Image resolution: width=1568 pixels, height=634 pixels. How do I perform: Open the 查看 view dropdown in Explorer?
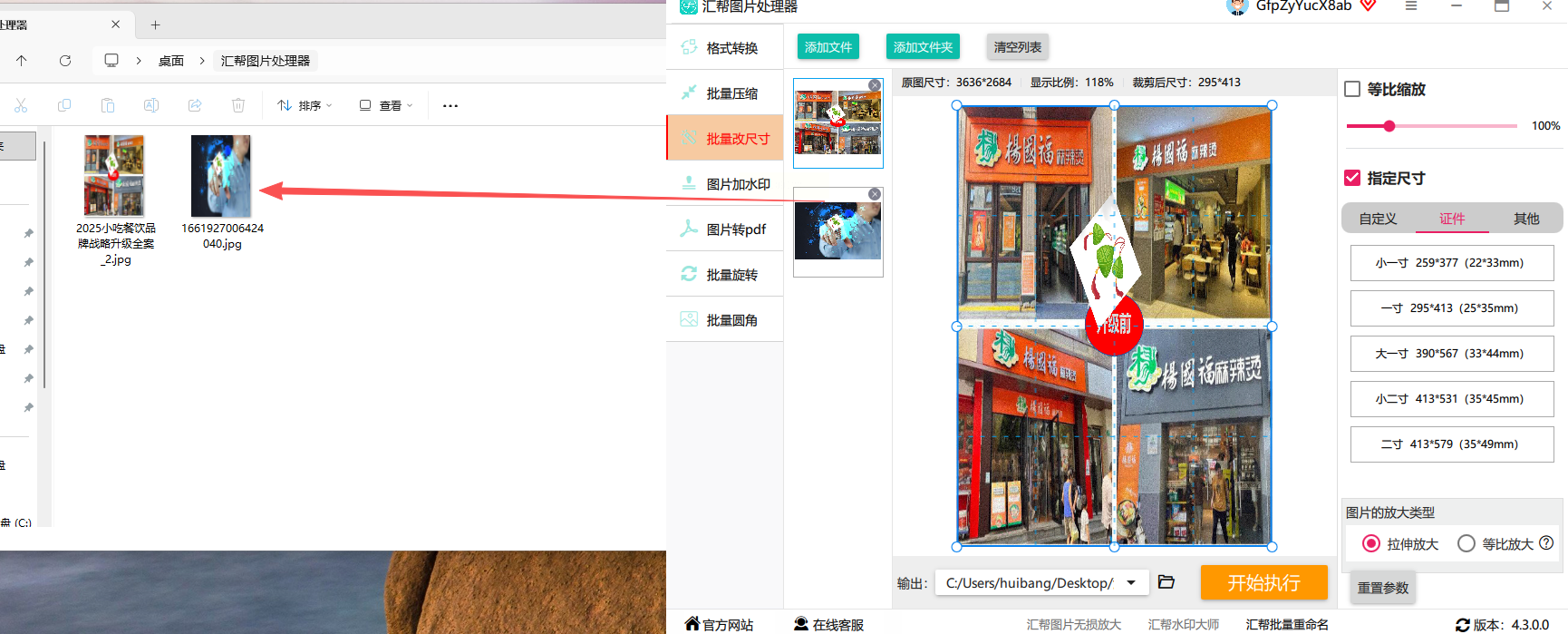(386, 105)
